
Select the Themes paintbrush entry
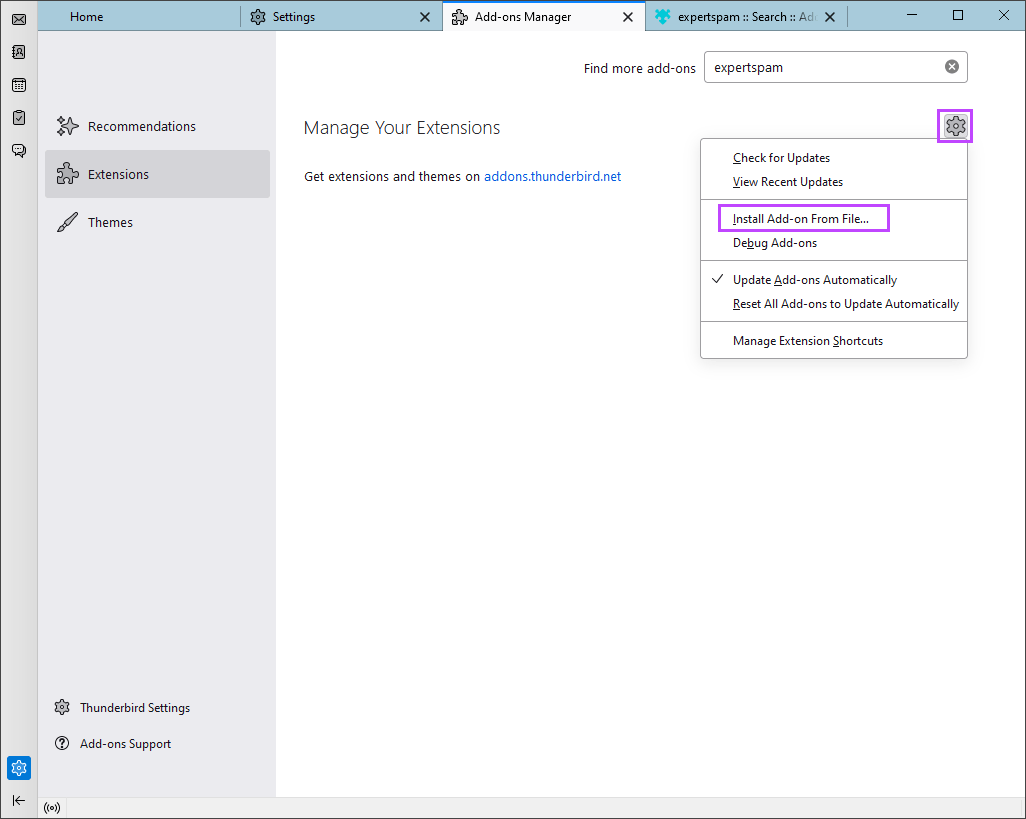point(110,222)
